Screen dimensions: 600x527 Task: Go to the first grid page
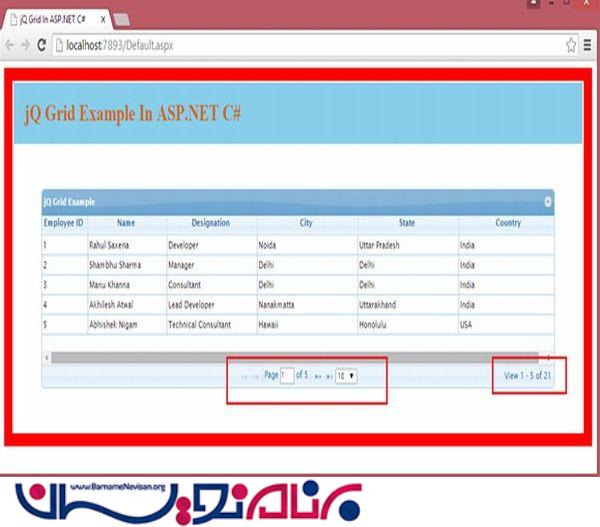243,376
